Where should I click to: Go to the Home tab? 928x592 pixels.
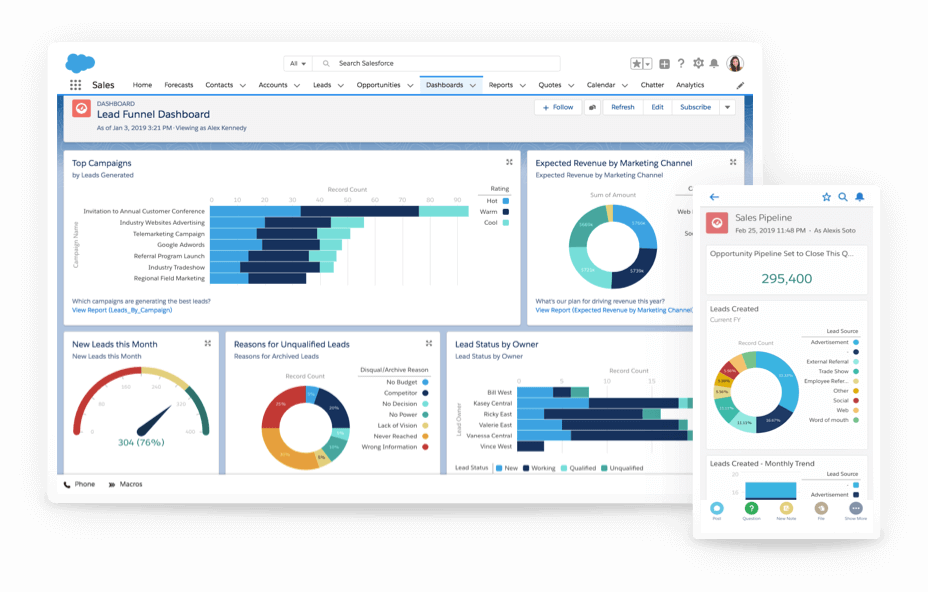(x=142, y=85)
